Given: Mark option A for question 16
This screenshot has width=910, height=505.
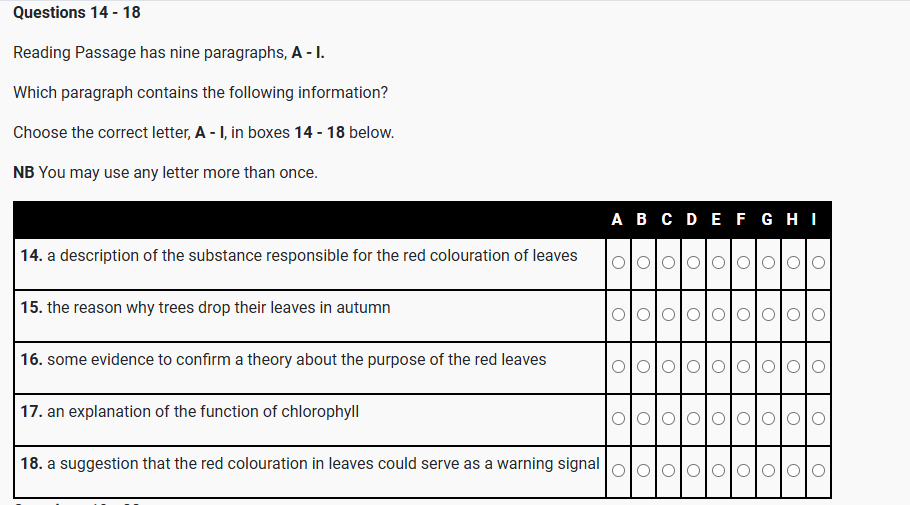Looking at the screenshot, I should pos(618,368).
